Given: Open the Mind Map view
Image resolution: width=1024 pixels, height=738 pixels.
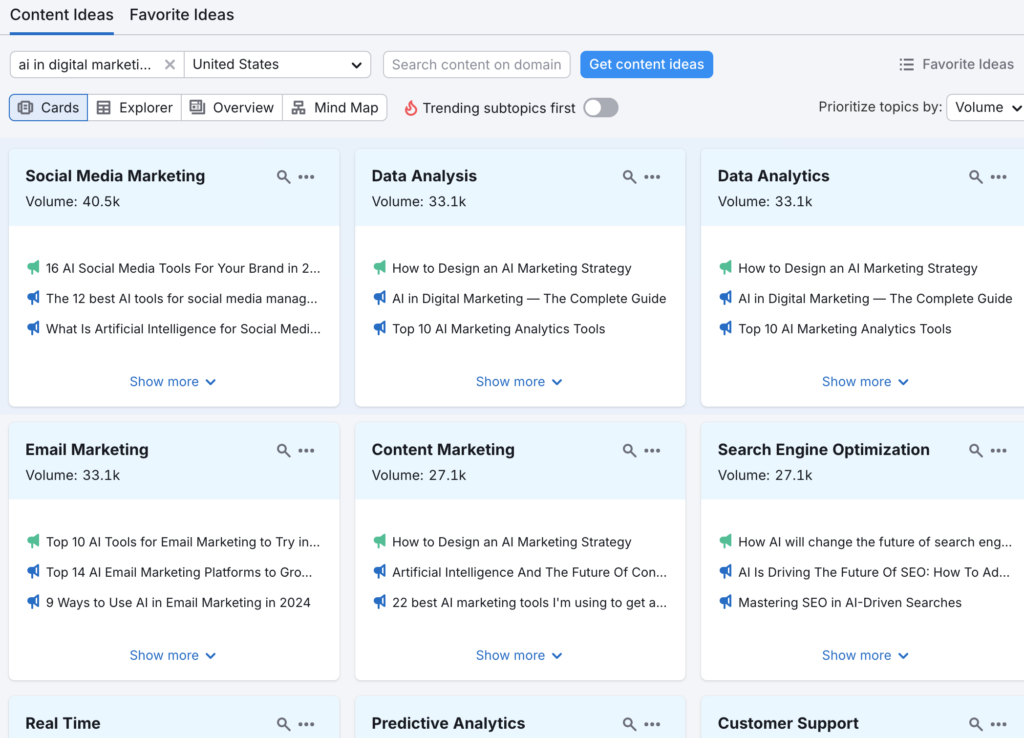Looking at the screenshot, I should (x=335, y=107).
